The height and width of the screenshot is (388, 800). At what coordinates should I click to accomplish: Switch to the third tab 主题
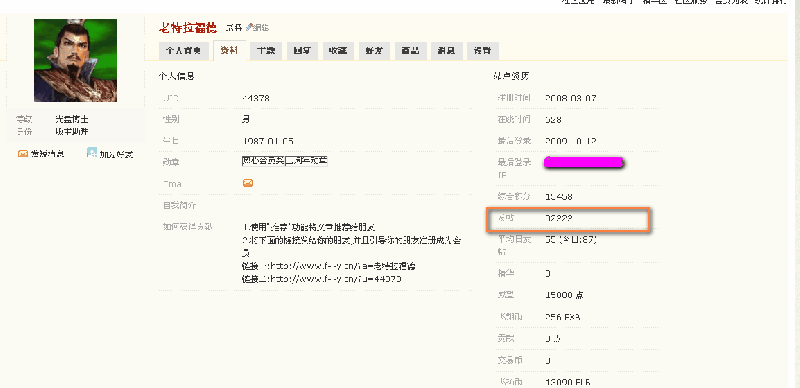coord(266,51)
